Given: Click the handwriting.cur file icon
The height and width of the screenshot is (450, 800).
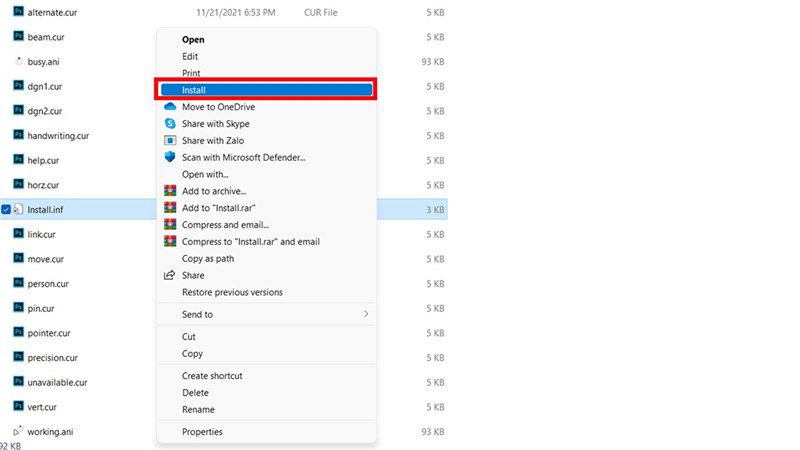Looking at the screenshot, I should pos(18,135).
